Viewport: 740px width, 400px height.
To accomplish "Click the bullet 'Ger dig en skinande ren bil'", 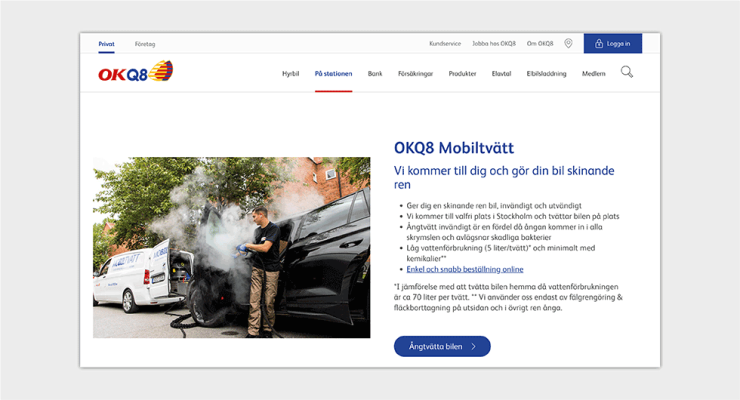I will [494, 206].
